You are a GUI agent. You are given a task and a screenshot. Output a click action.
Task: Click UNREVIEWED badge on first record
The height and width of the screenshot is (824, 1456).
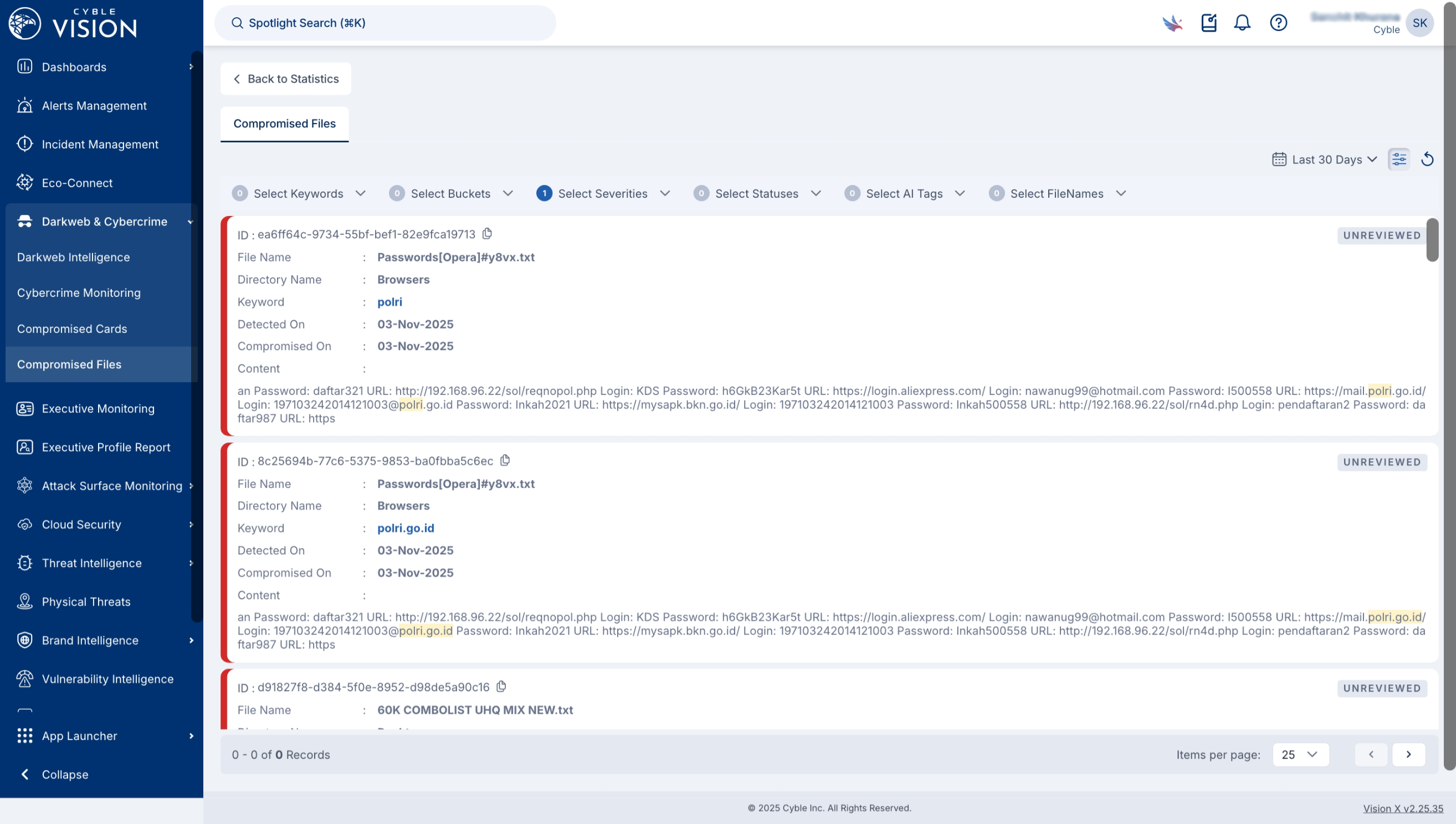coord(1382,235)
